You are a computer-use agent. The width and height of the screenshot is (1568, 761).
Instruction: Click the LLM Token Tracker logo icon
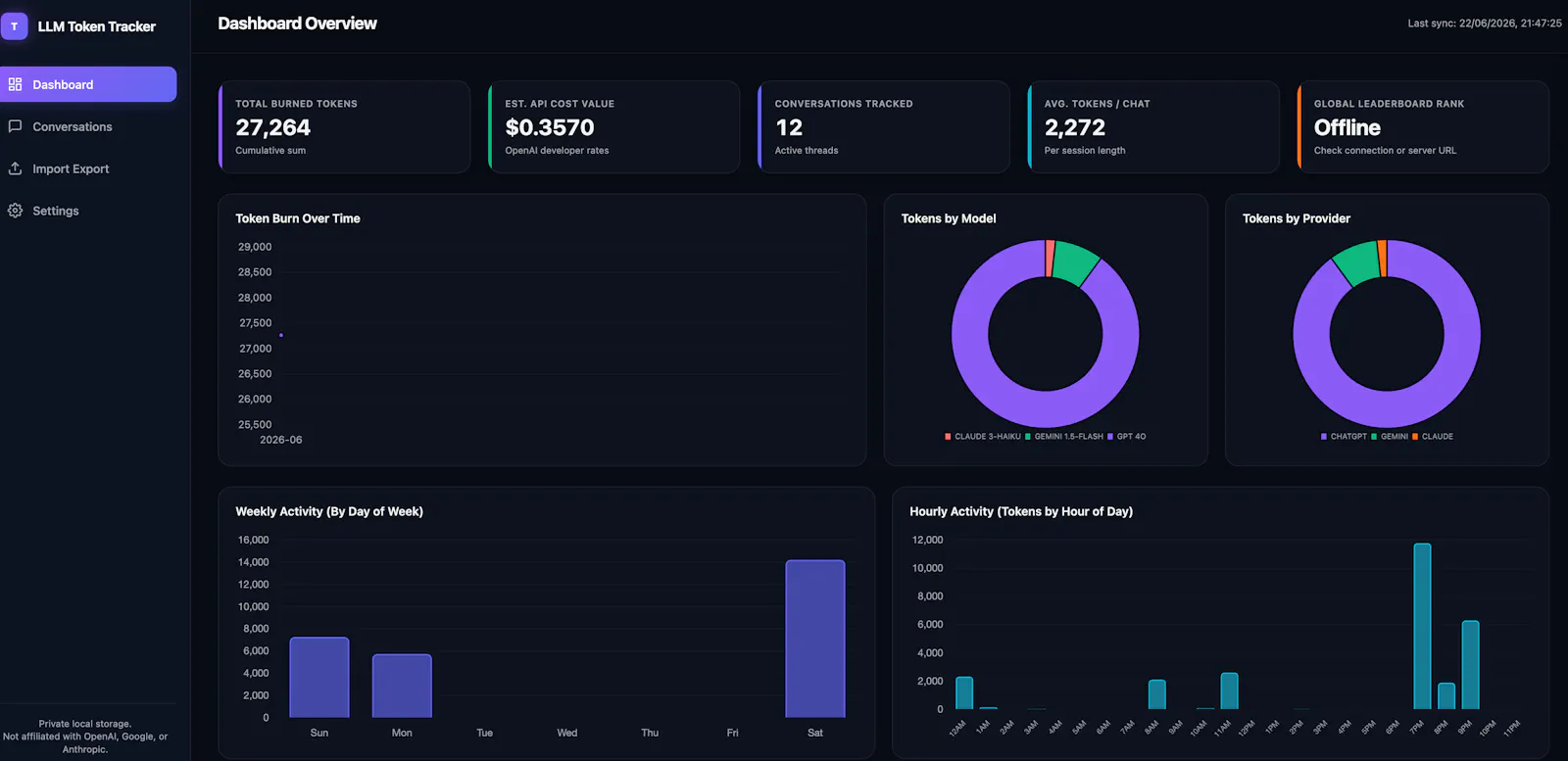(15, 26)
